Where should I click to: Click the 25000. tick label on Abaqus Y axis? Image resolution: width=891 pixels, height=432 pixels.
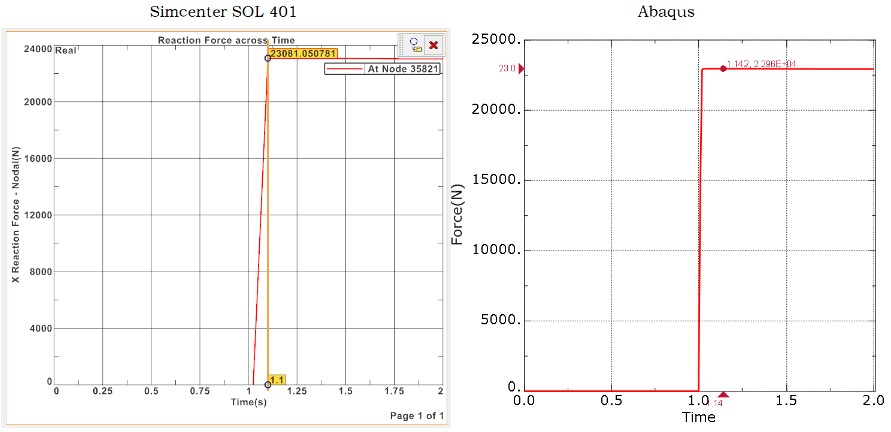click(496, 40)
